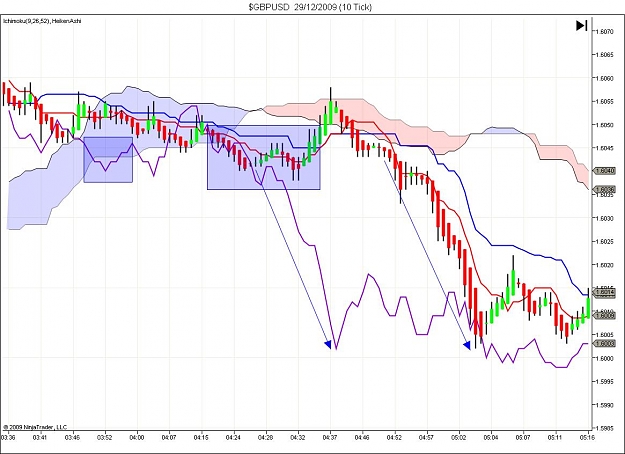The image size is (625, 454).
Task: Click the 04:00 time axis label
Action: pyautogui.click(x=137, y=437)
